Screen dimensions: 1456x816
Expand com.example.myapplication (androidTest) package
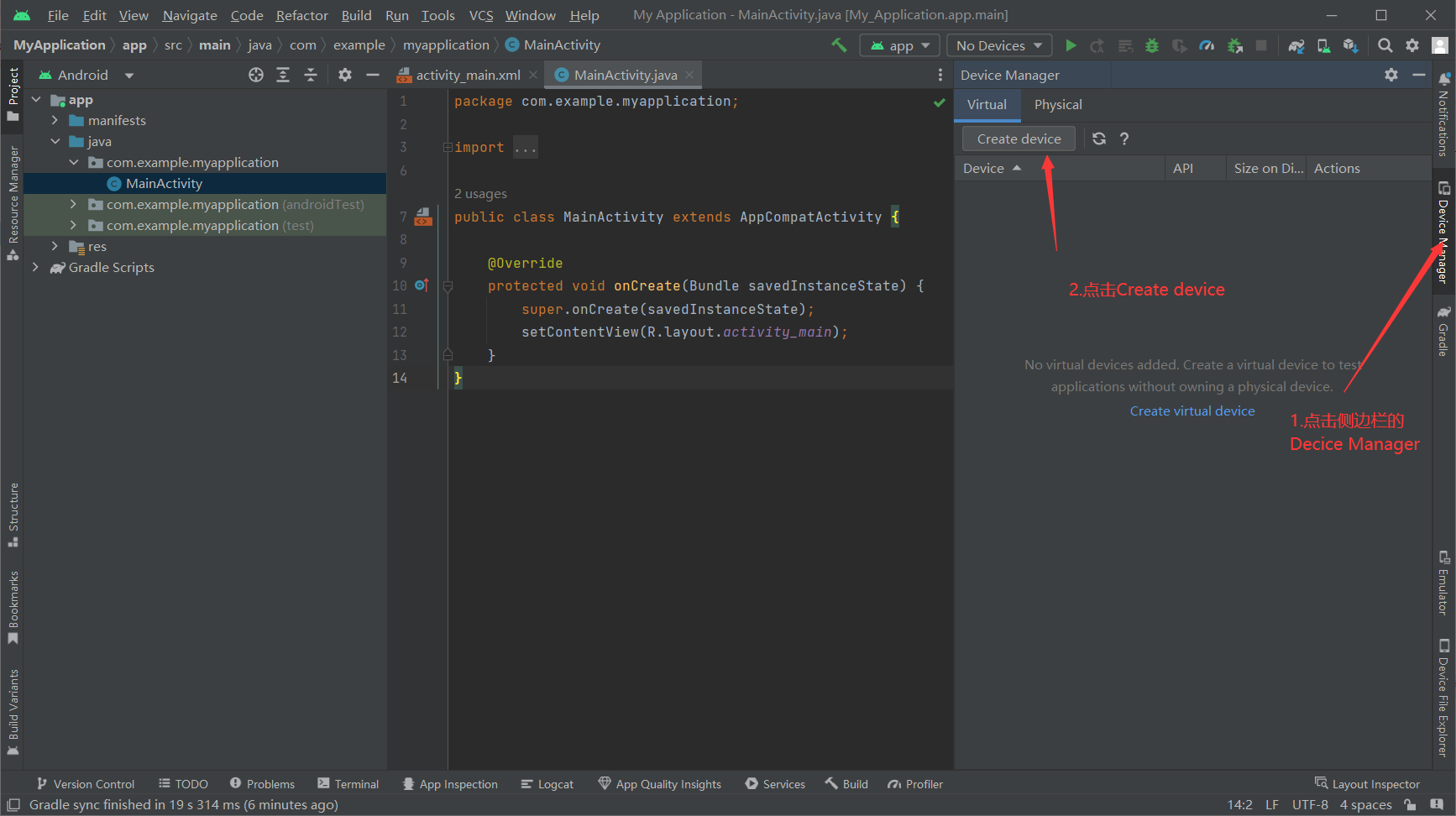[74, 205]
